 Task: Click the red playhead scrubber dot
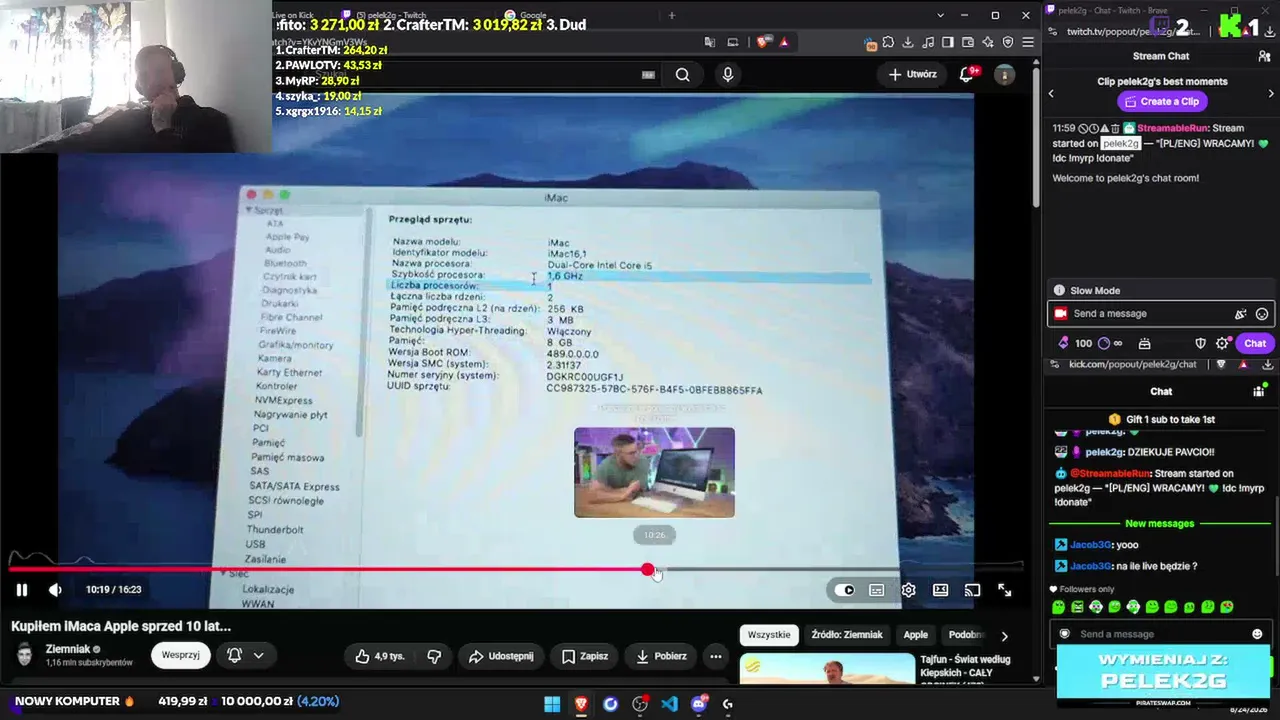pyautogui.click(x=648, y=570)
